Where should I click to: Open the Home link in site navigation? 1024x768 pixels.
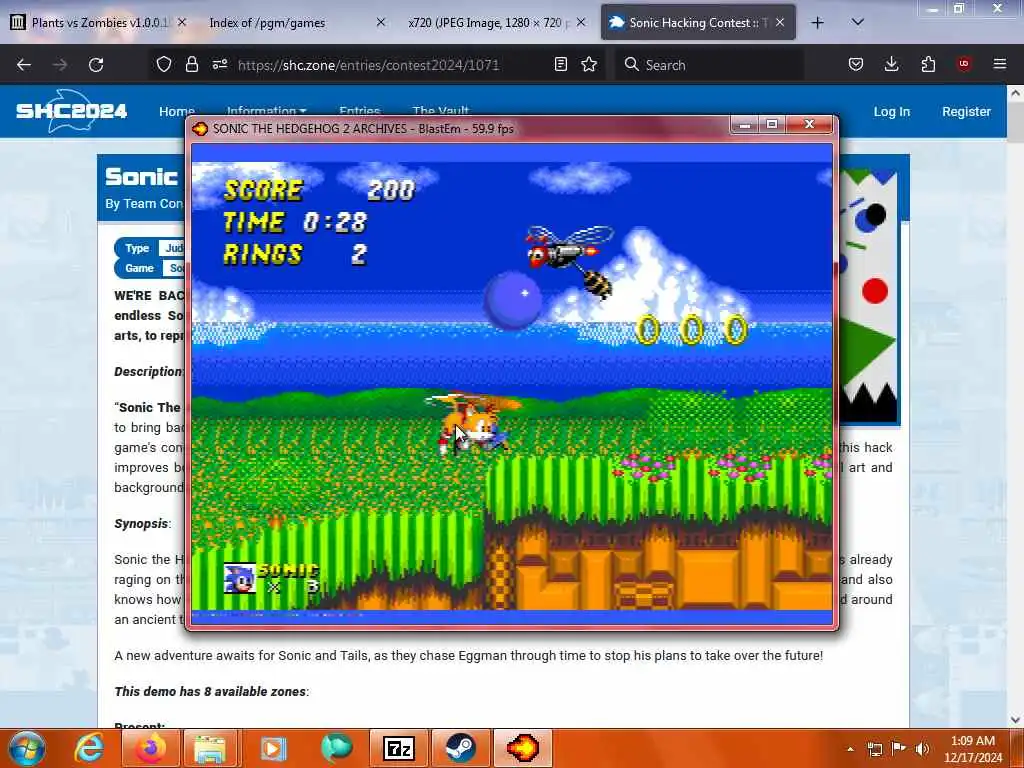[x=176, y=111]
